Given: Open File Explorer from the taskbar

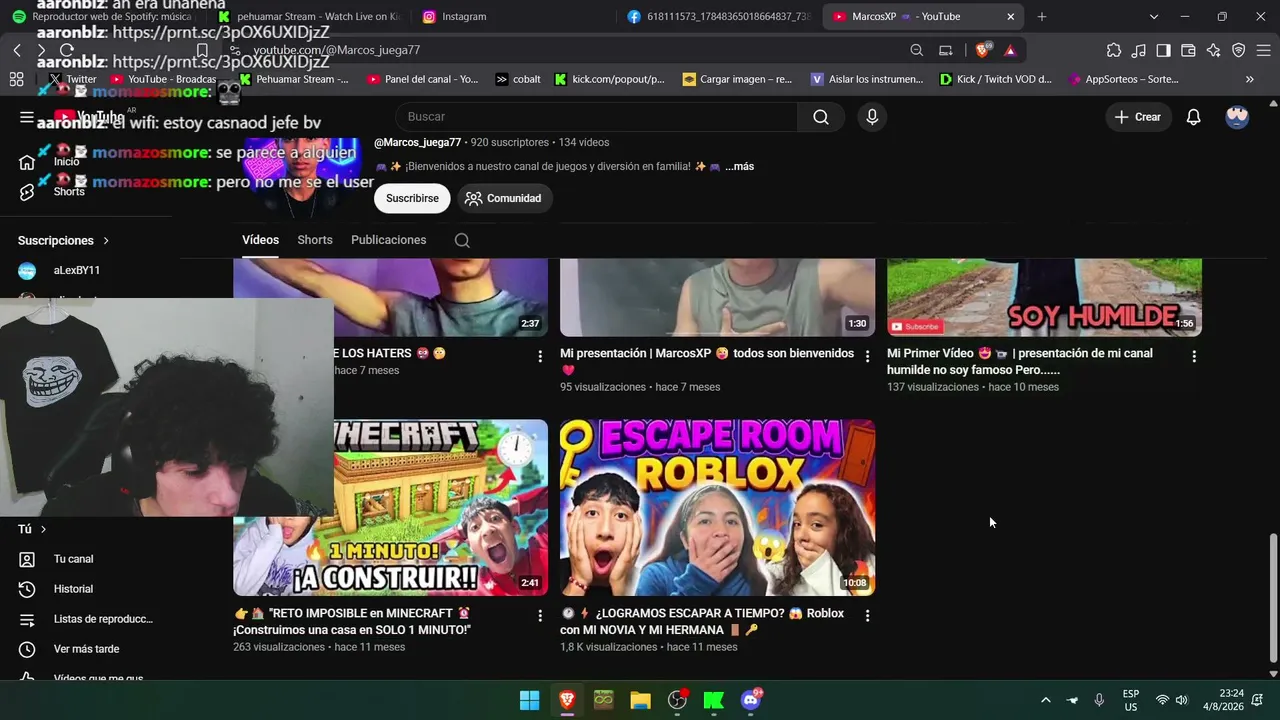Looking at the screenshot, I should pyautogui.click(x=640, y=700).
